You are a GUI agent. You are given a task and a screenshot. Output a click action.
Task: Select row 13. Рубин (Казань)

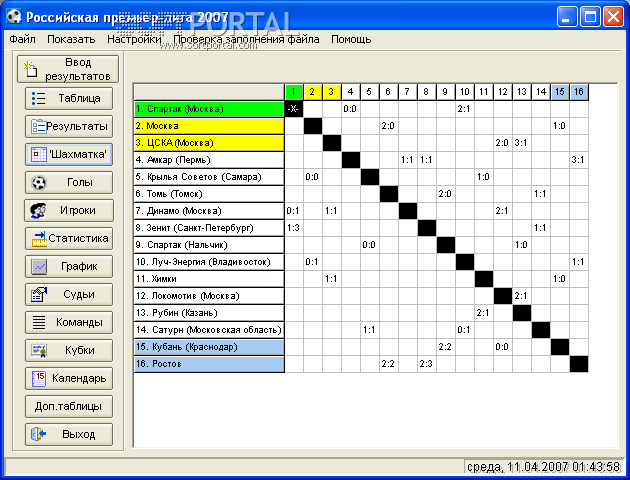coord(209,313)
